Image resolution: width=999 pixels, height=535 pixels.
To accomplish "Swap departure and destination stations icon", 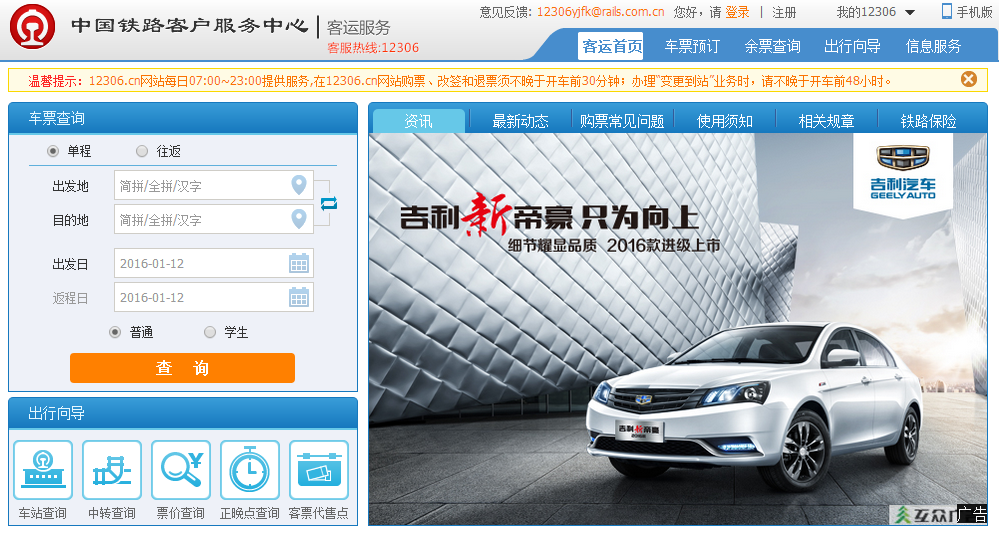I will (329, 203).
